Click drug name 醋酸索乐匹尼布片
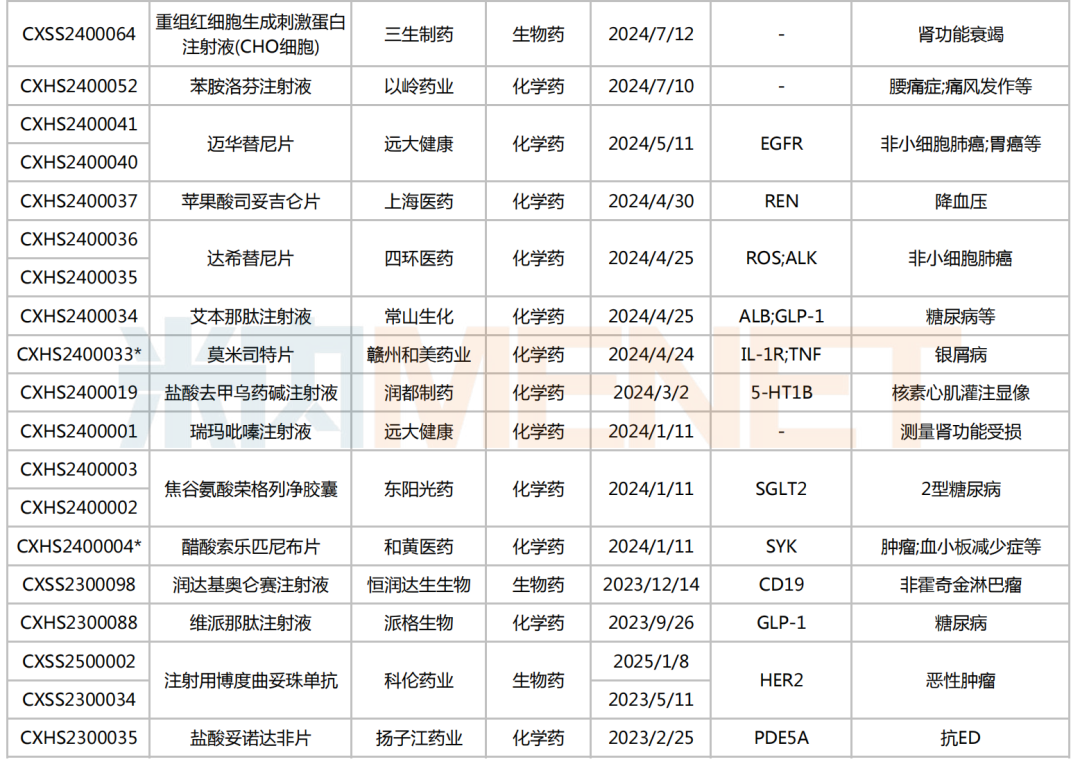 click(250, 546)
